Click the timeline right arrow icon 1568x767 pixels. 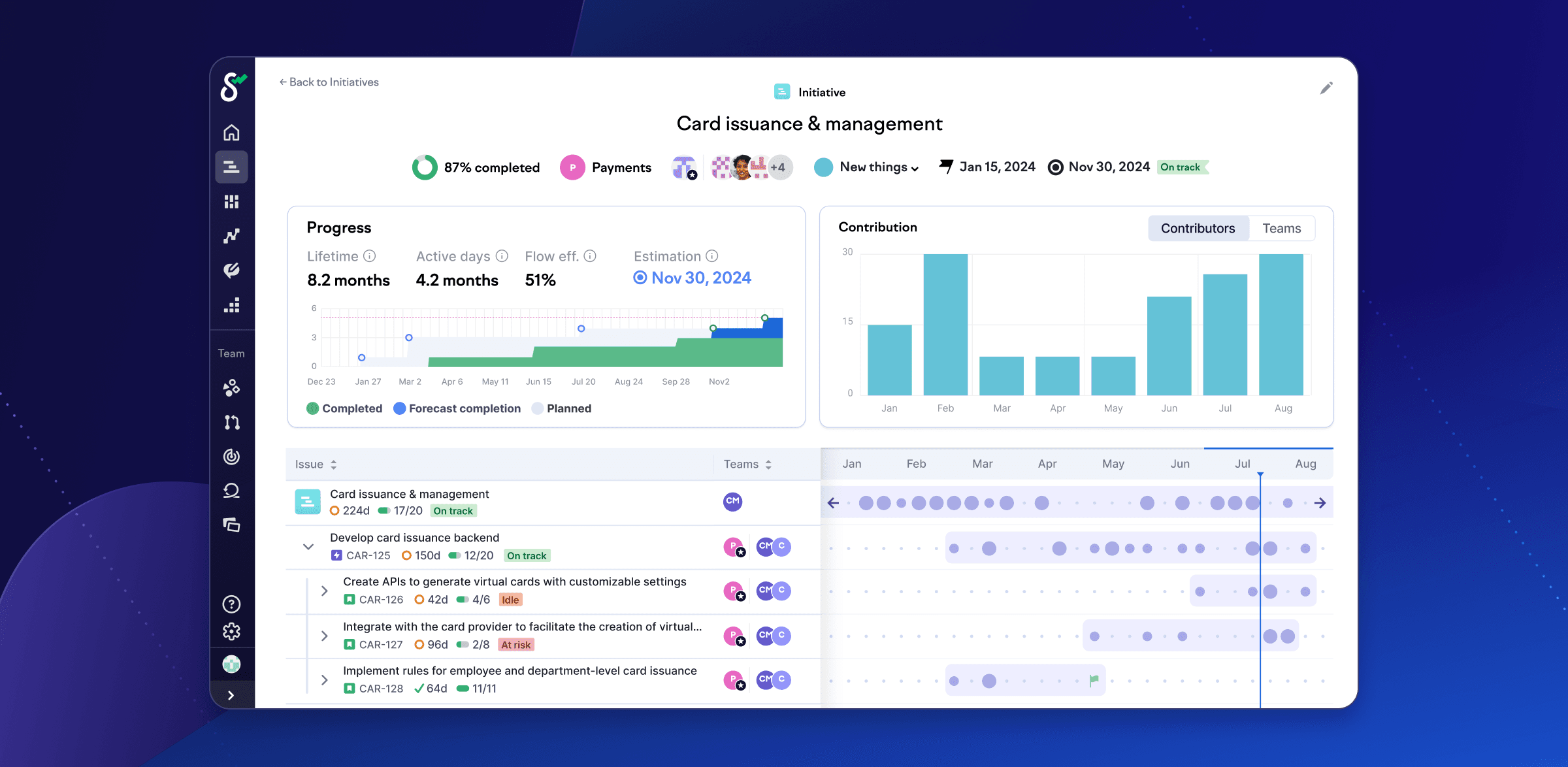click(1320, 502)
